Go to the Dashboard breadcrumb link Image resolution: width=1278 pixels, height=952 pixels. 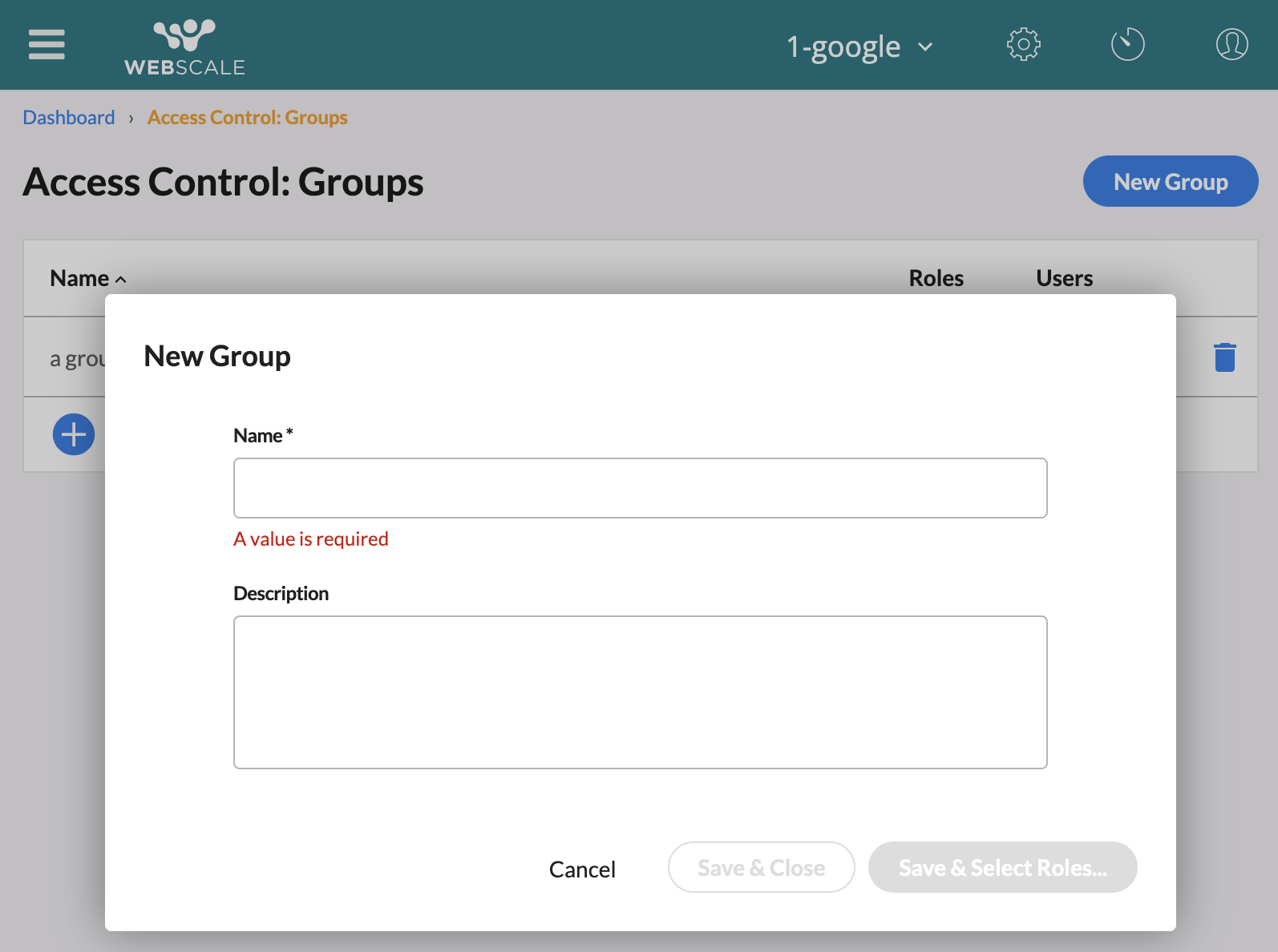click(x=69, y=118)
